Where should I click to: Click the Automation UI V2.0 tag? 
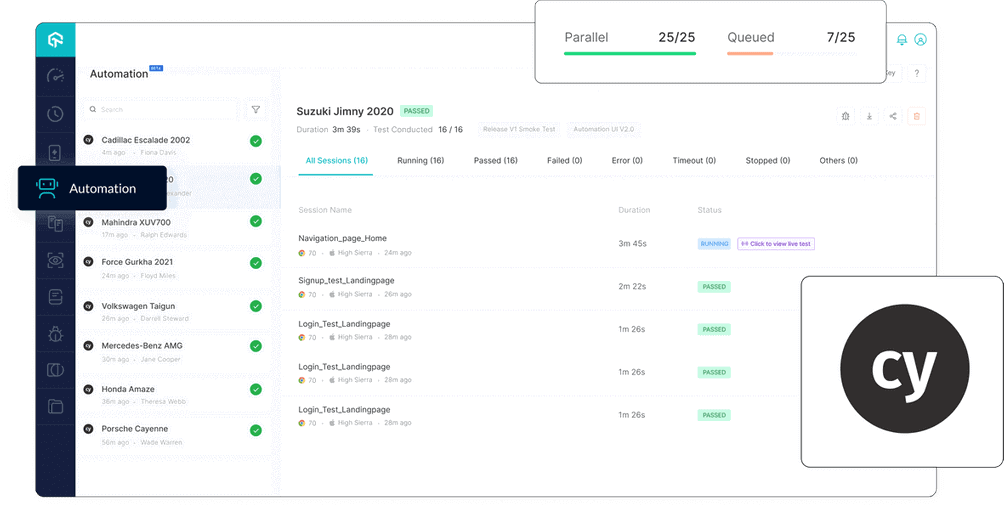[603, 129]
